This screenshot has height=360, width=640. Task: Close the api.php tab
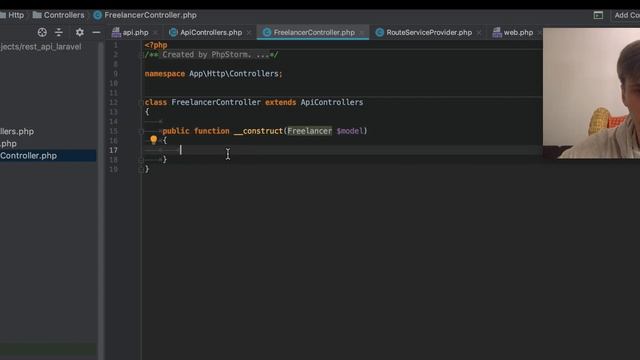(x=156, y=33)
